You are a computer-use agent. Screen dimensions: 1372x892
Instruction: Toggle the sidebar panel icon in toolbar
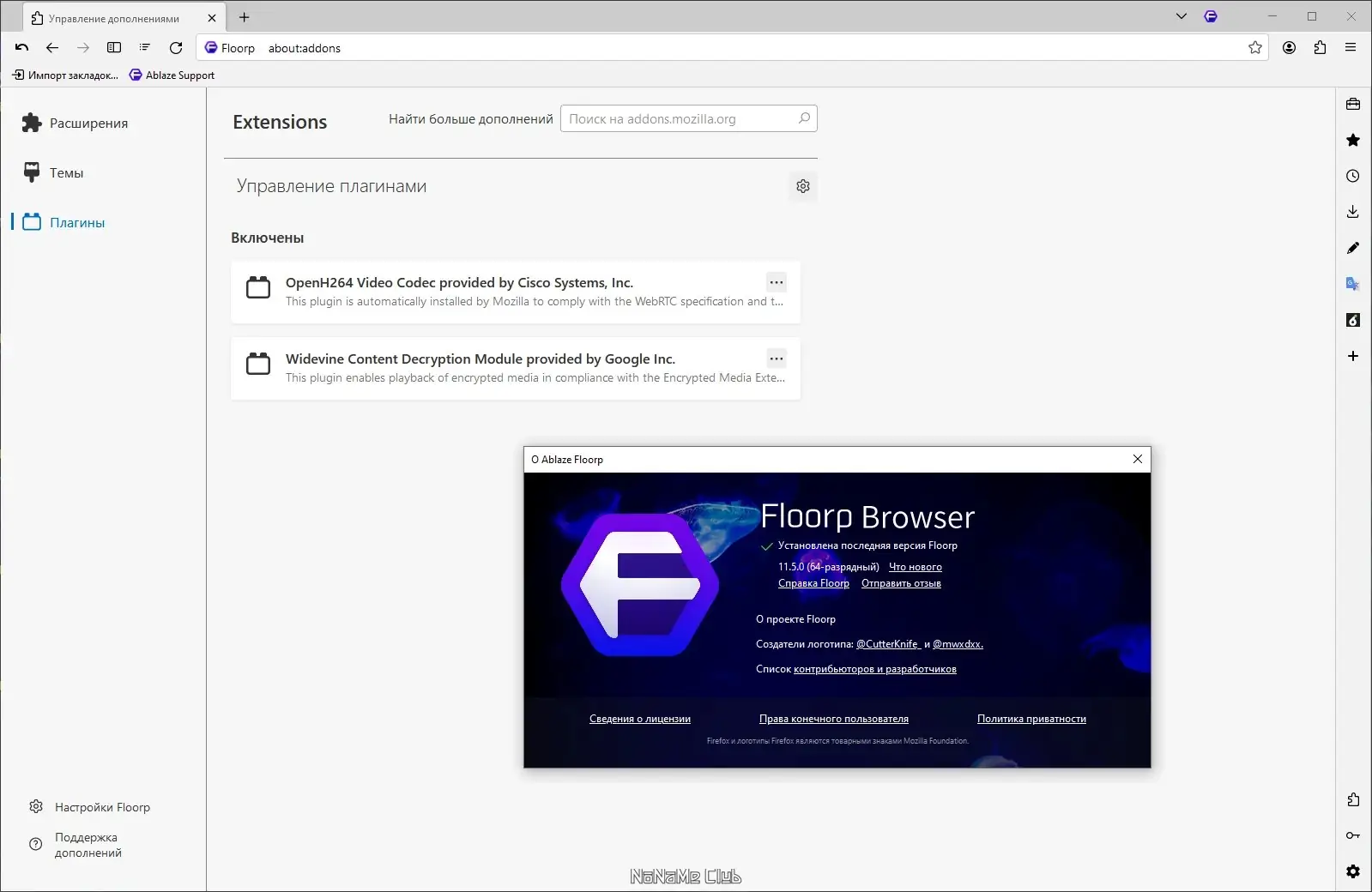click(114, 48)
